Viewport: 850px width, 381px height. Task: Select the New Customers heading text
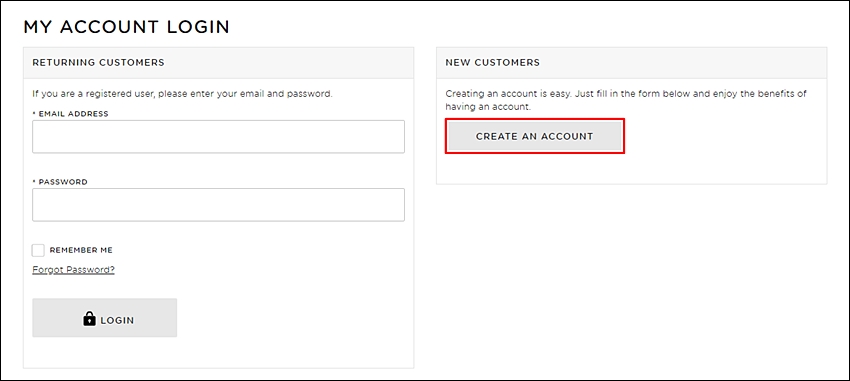(493, 62)
